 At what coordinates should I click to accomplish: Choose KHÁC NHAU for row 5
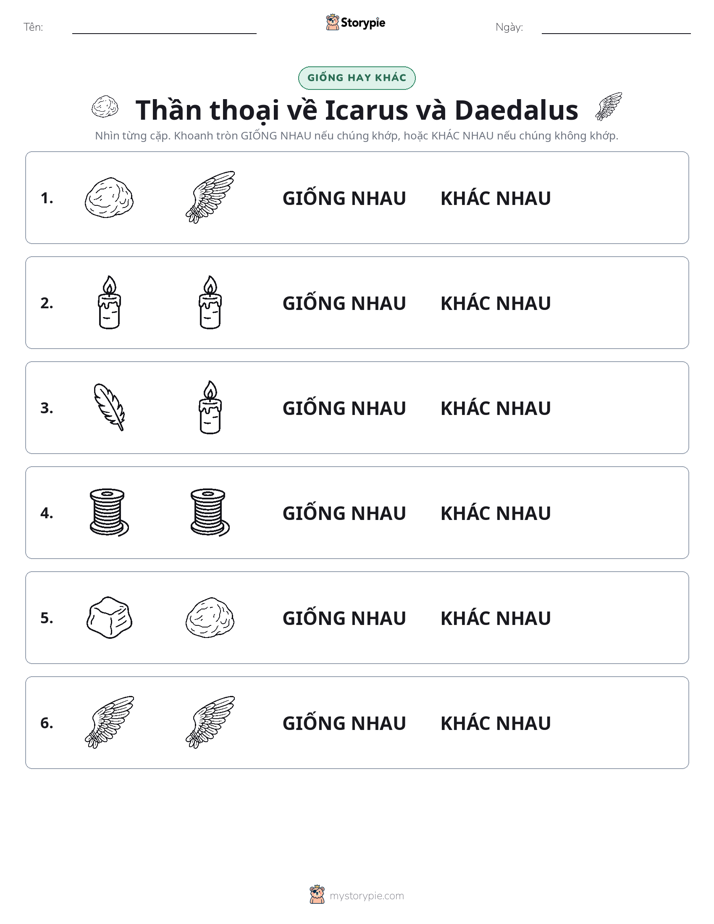point(495,618)
